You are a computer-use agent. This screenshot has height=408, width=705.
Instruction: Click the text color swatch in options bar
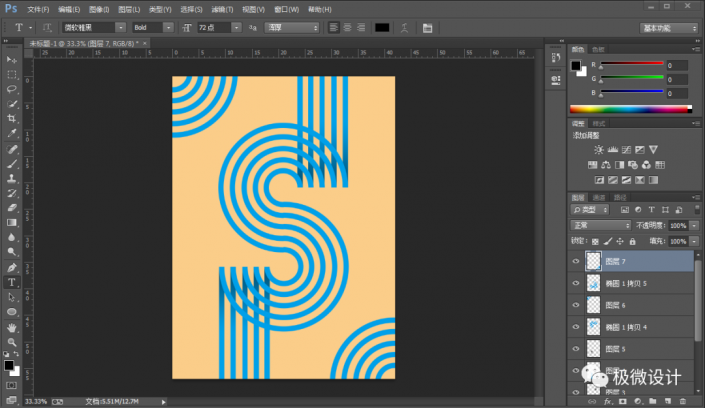coord(382,27)
